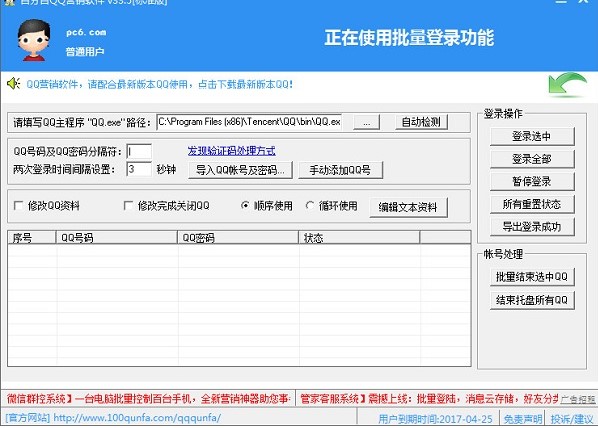The width and height of the screenshot is (598, 428).
Task: Click the 正在使用批量登录功能 banner title
Action: click(409, 37)
